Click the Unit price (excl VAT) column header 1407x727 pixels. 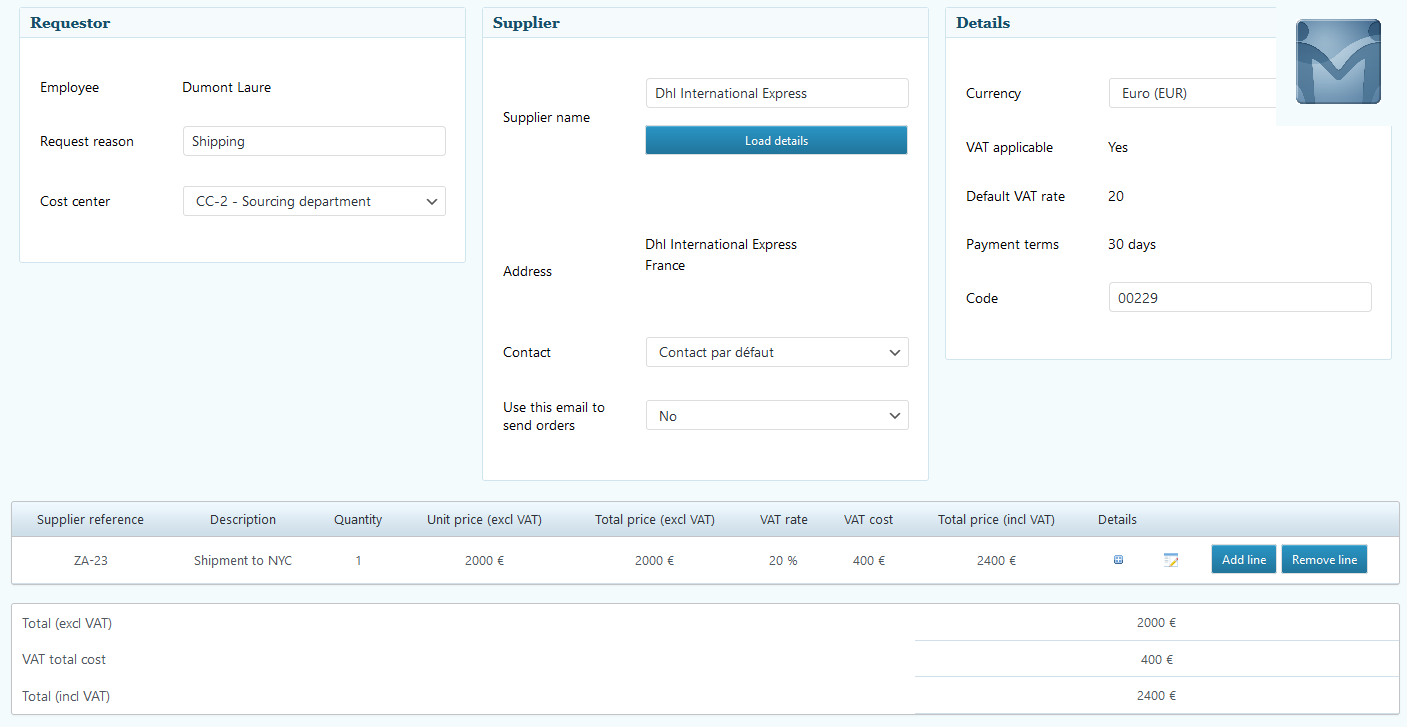484,520
